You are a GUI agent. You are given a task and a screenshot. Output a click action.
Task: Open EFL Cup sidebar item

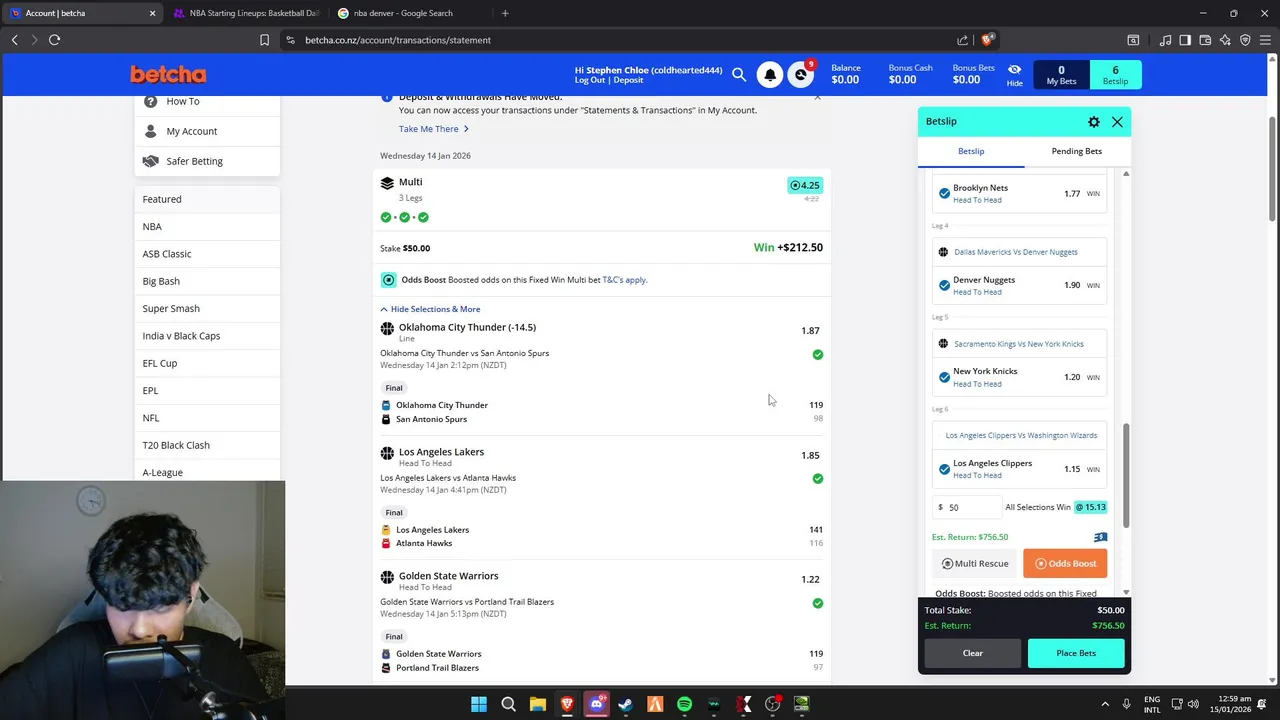pos(207,363)
